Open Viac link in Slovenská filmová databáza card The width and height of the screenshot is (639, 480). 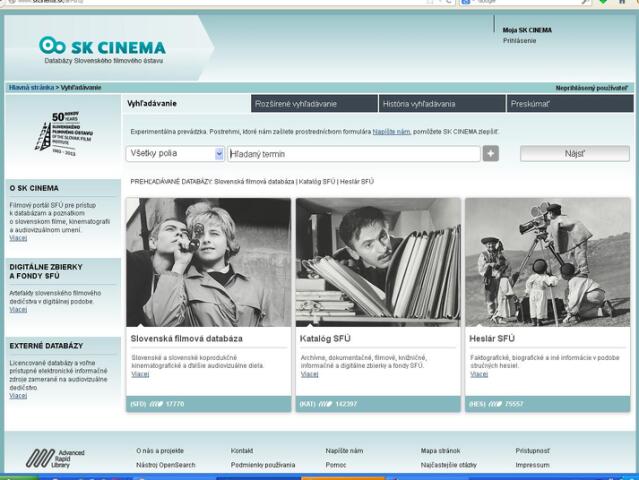click(x=140, y=374)
